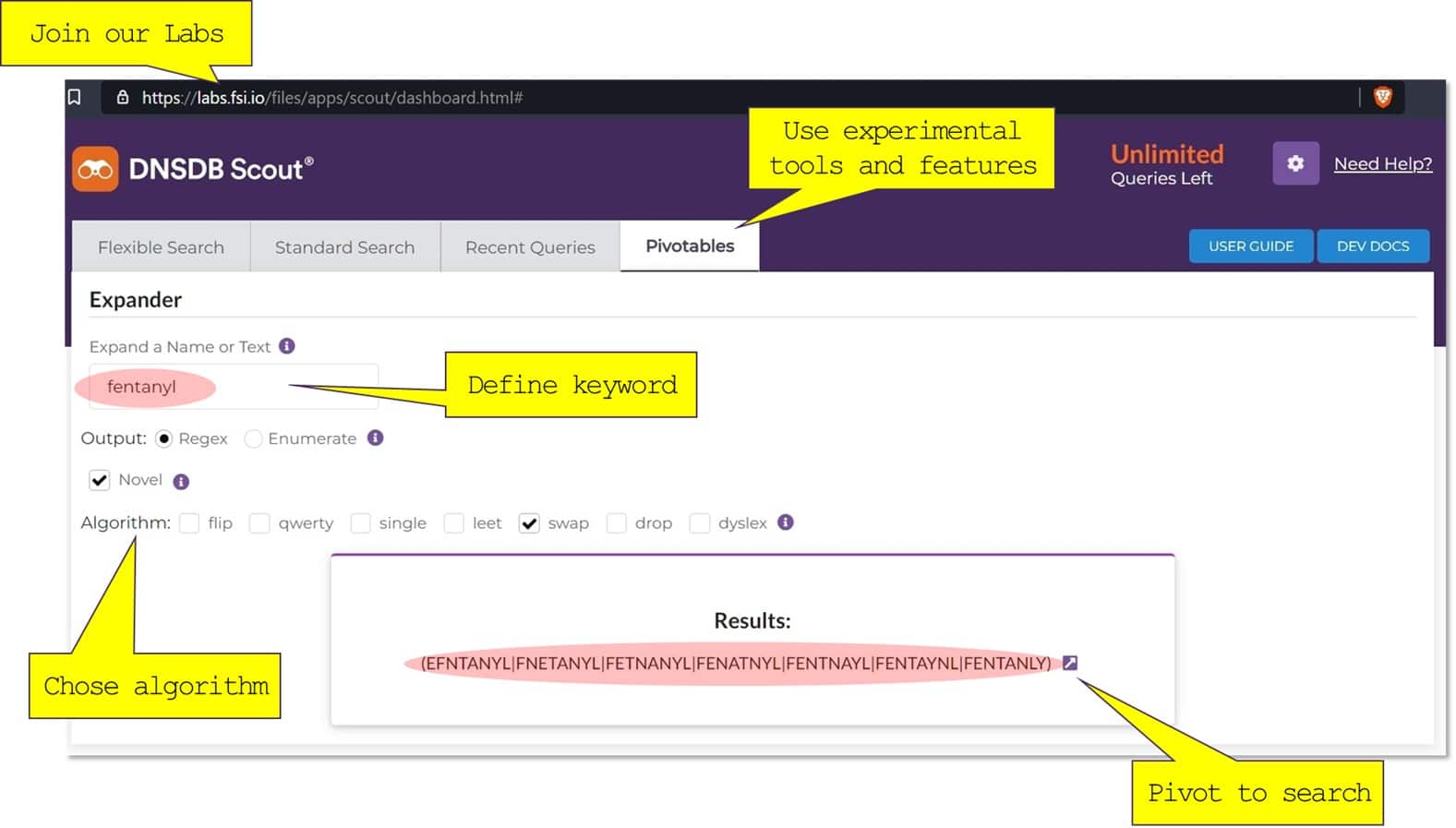Open the Recent Queries tab
Image resolution: width=1456 pixels, height=828 pixels.
pyautogui.click(x=530, y=246)
